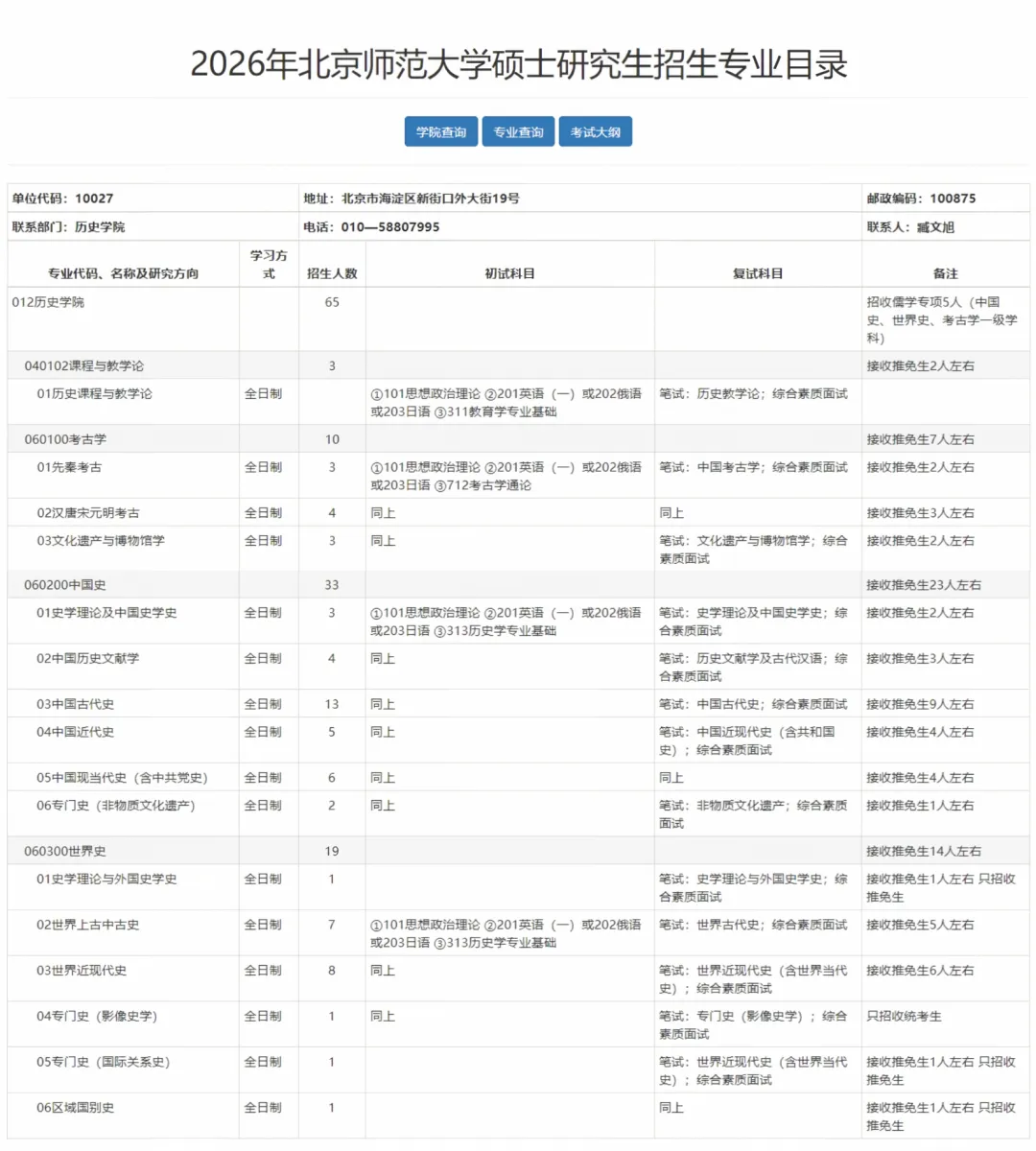Click retest 笔试: 文化遗产与博物馆学
The width and height of the screenshot is (1036, 1151).
click(753, 550)
